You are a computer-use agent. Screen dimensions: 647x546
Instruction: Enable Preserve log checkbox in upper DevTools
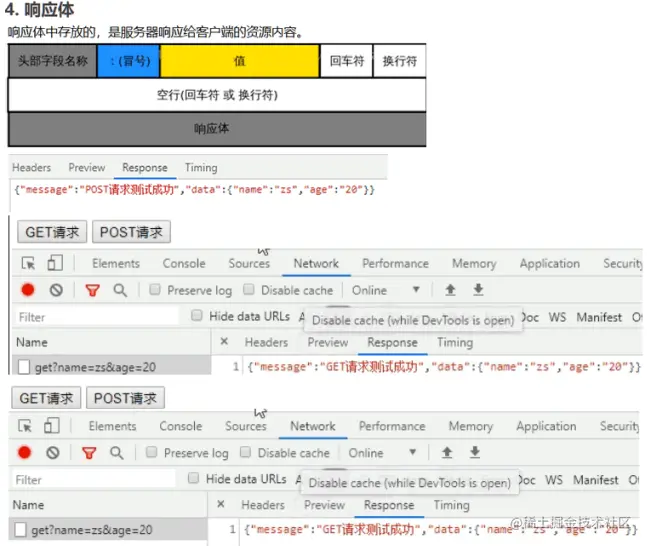click(x=155, y=289)
